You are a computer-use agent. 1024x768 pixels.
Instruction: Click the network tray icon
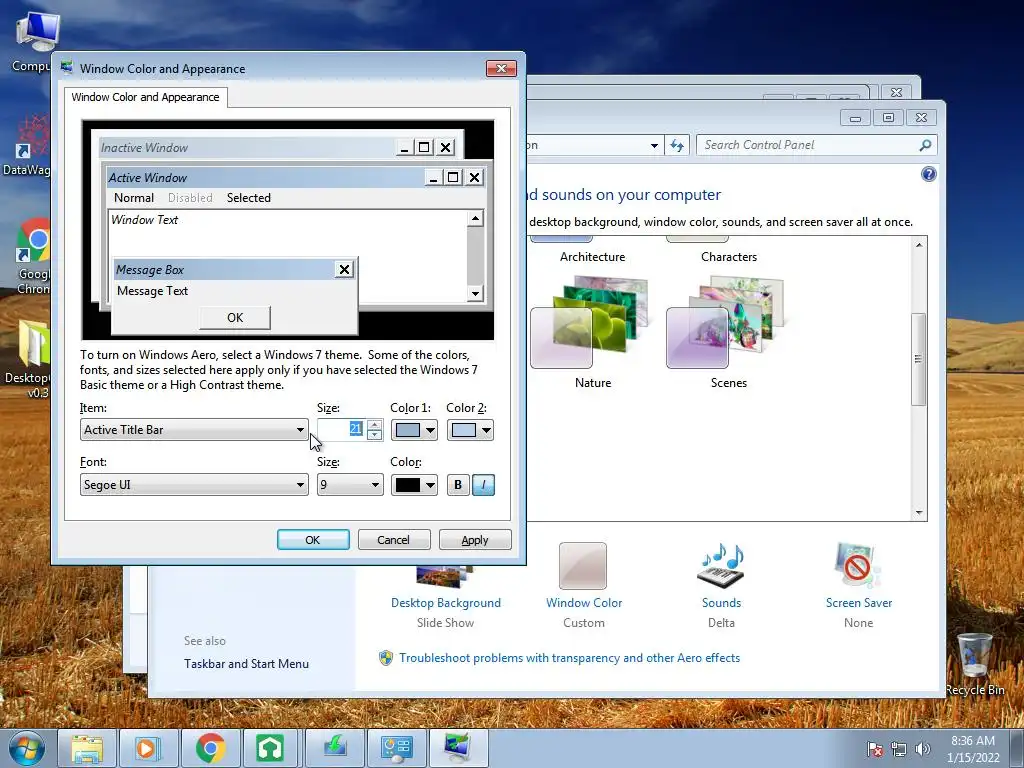click(x=899, y=749)
